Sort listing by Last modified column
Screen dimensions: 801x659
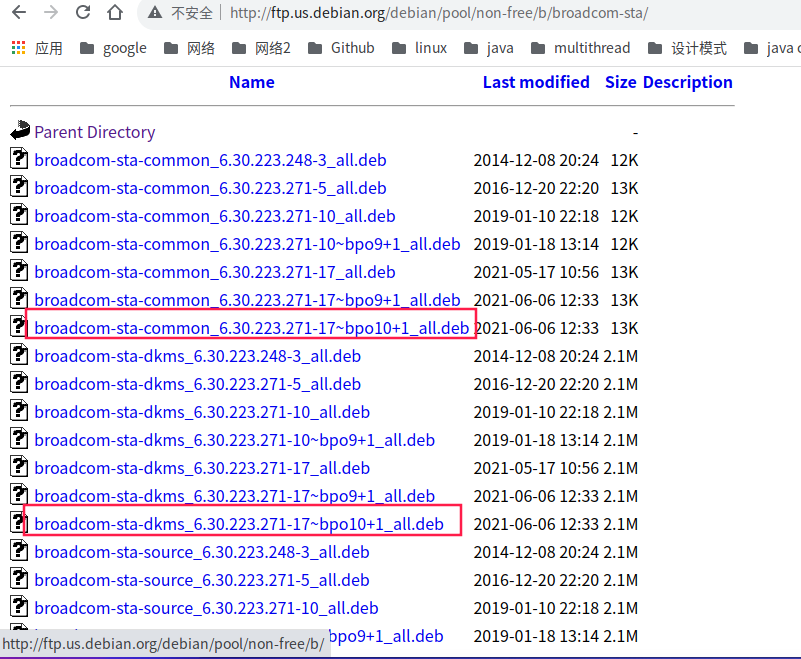point(536,82)
